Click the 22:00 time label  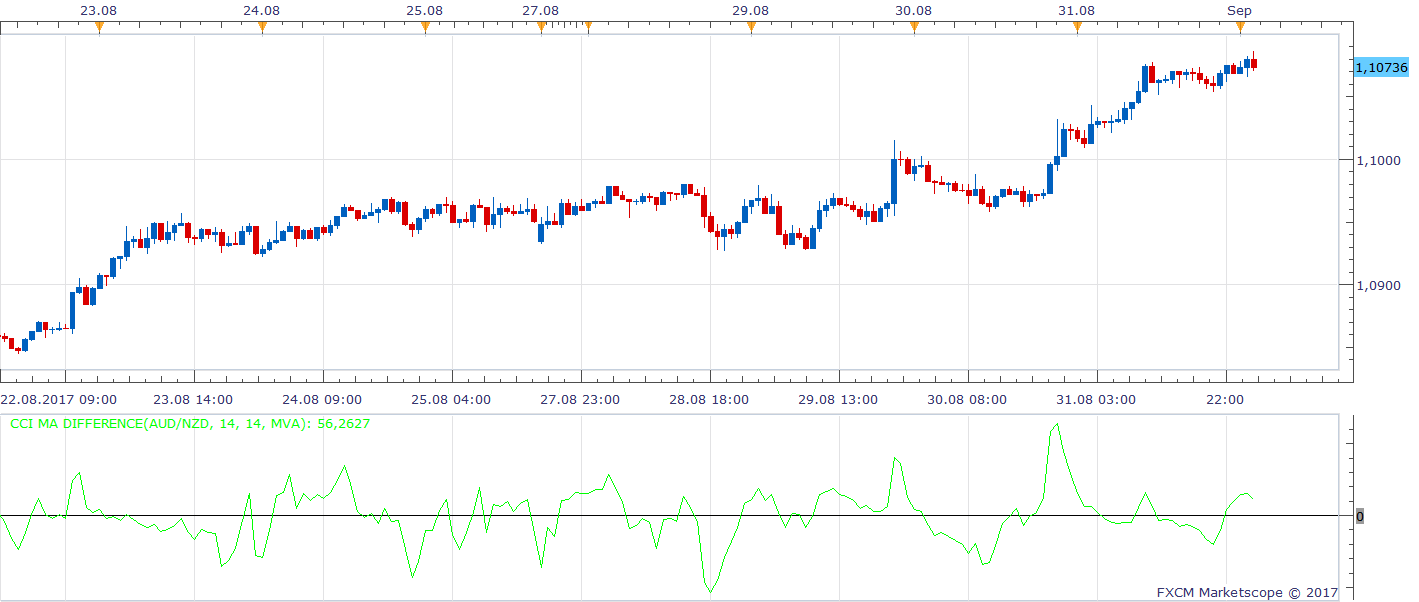1226,399
